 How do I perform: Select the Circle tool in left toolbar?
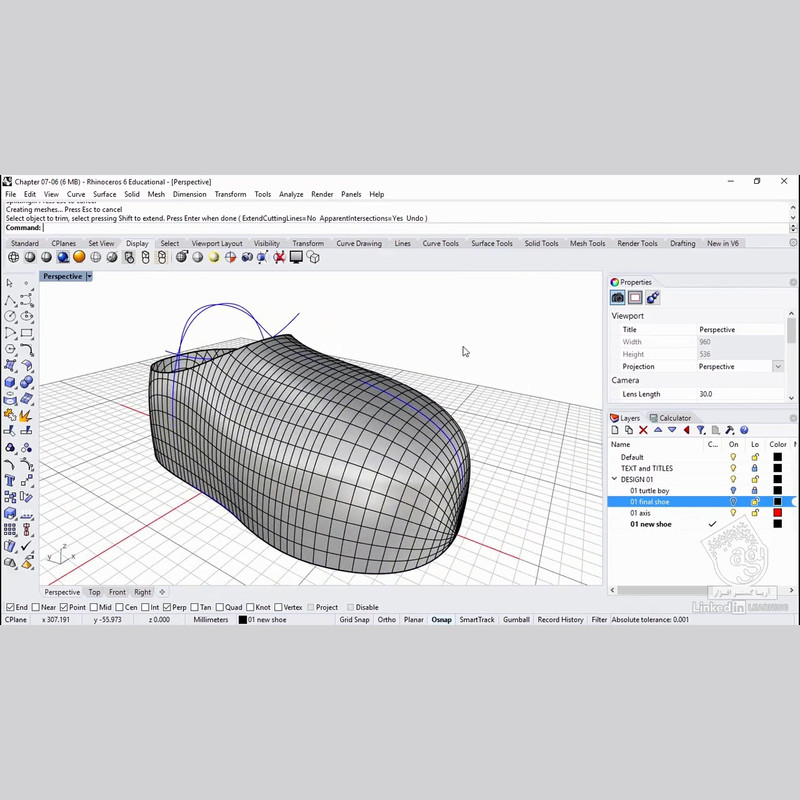(x=10, y=316)
